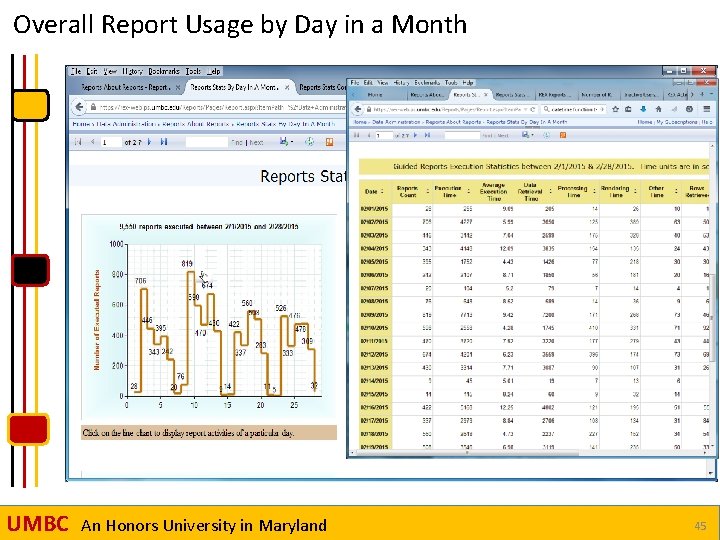Click the blue downloads arrow in table window

[x=643, y=109]
